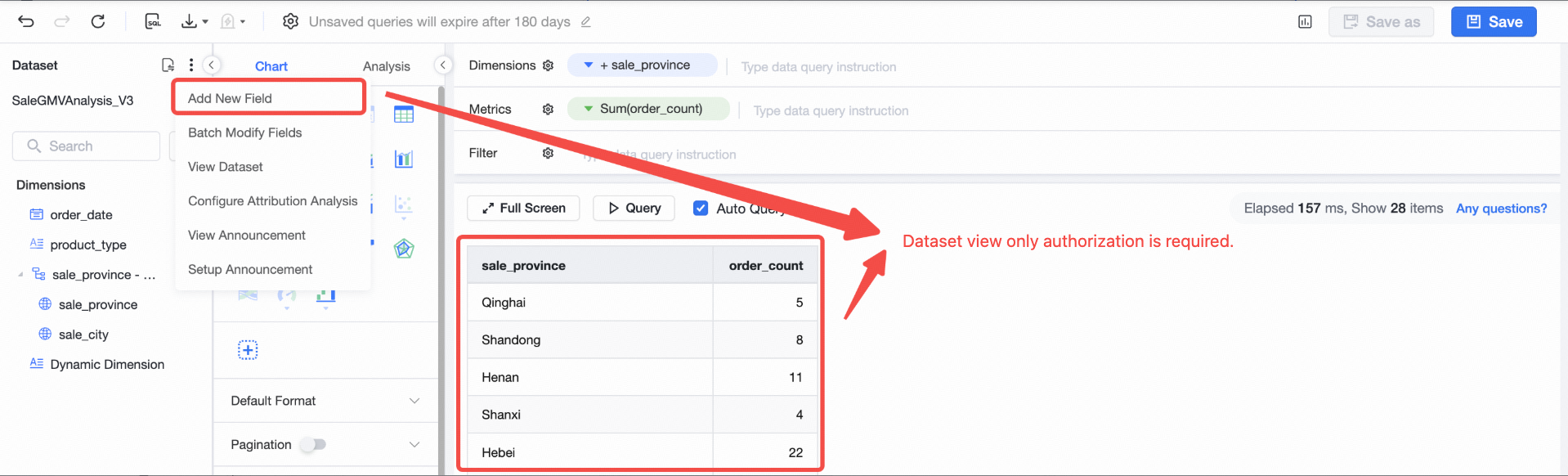
Task: Click the undo arrow icon
Action: [26, 22]
